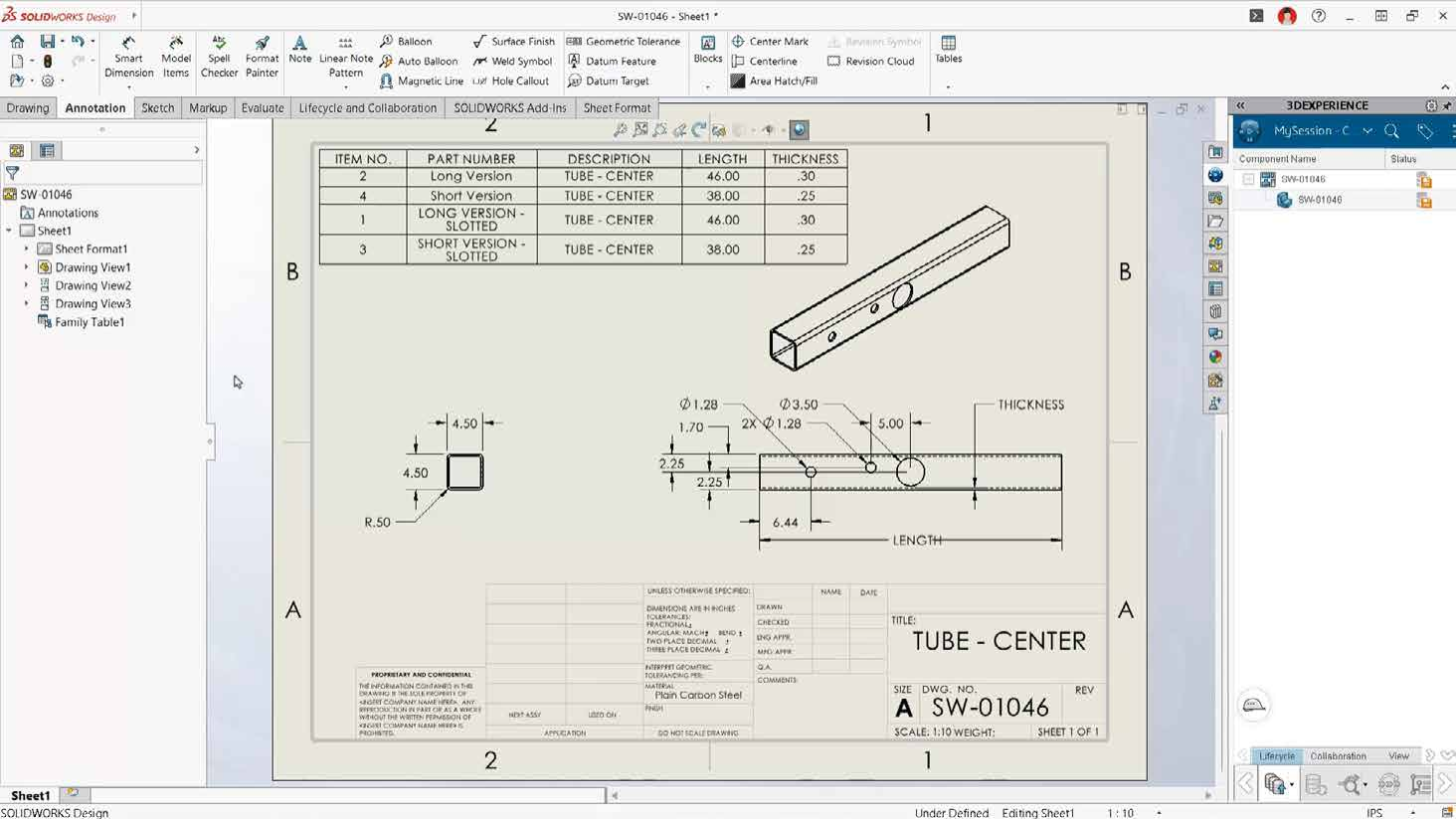Screen dimensions: 1456x819
Task: Open the 3DEXPERIENCE panel settings gear
Action: tap(1431, 105)
